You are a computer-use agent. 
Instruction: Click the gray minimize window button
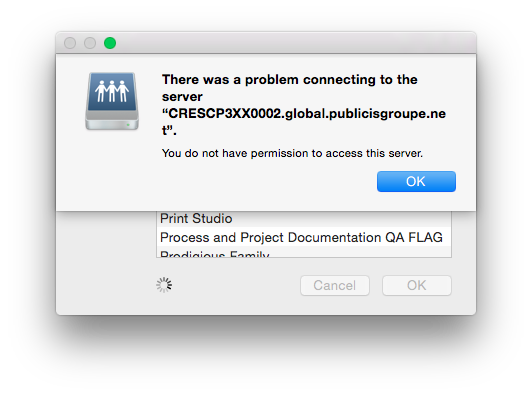(90, 43)
